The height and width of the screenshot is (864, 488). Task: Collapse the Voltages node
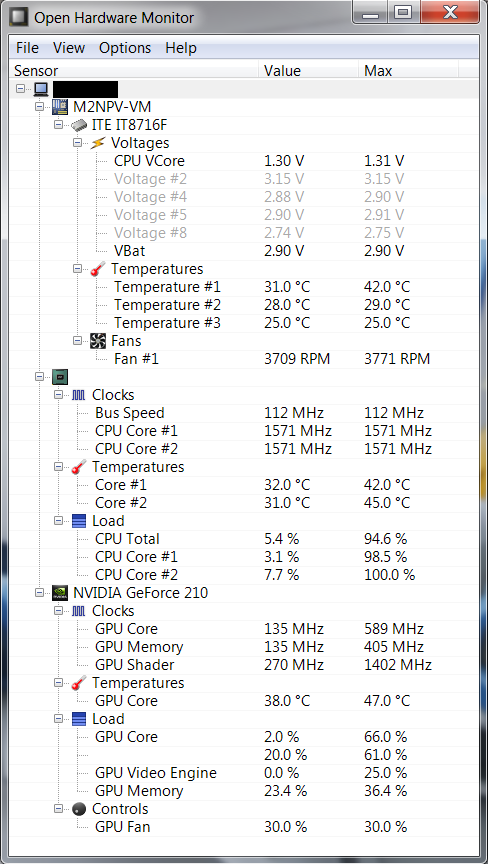78,143
